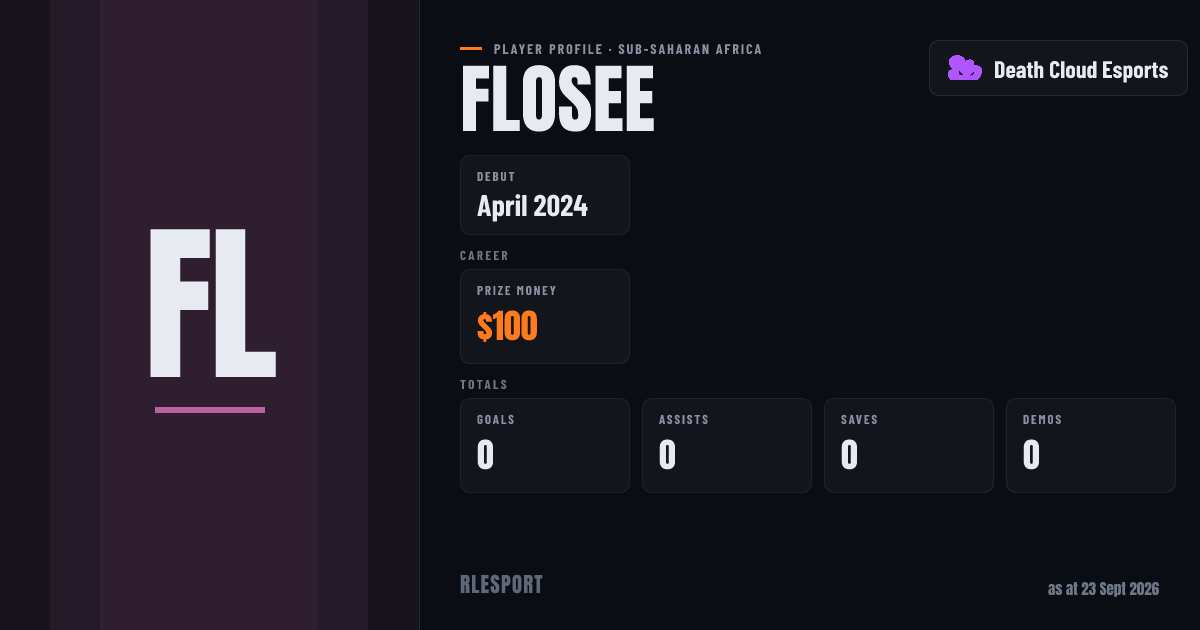The width and height of the screenshot is (1200, 630).
Task: Open the Debut April 2024 card
Action: click(545, 195)
